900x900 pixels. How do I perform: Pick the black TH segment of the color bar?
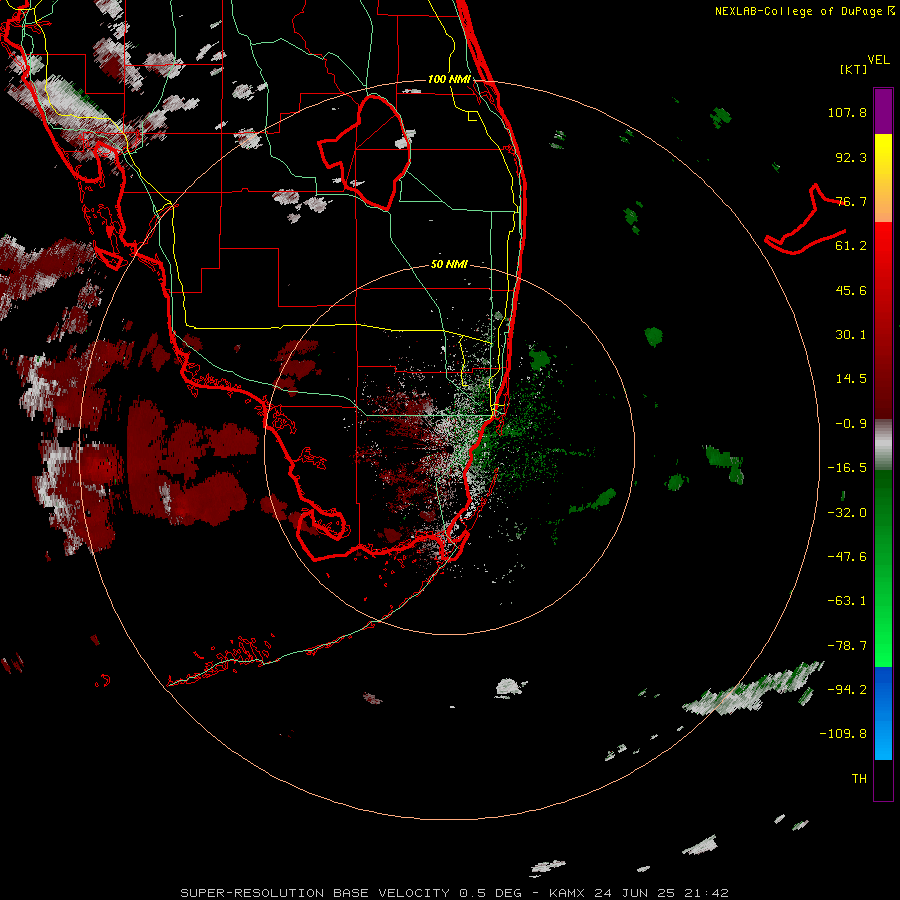coord(883,779)
